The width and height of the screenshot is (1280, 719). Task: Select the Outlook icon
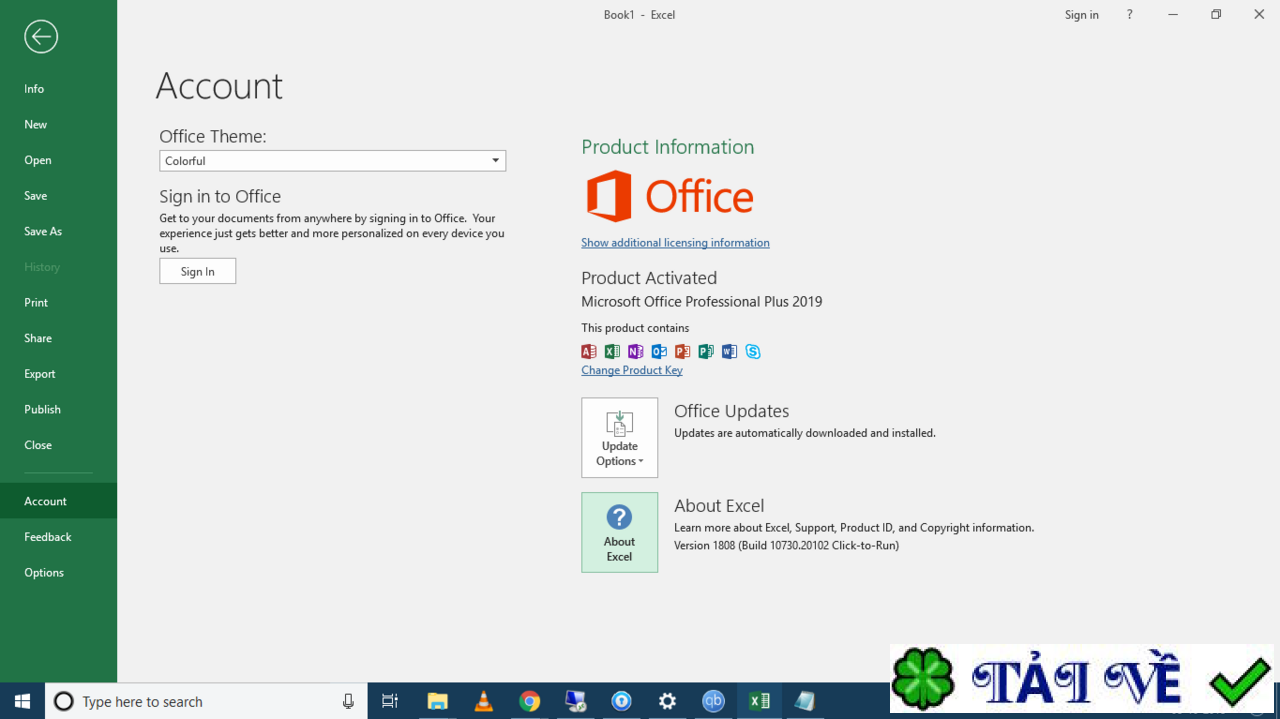(659, 351)
